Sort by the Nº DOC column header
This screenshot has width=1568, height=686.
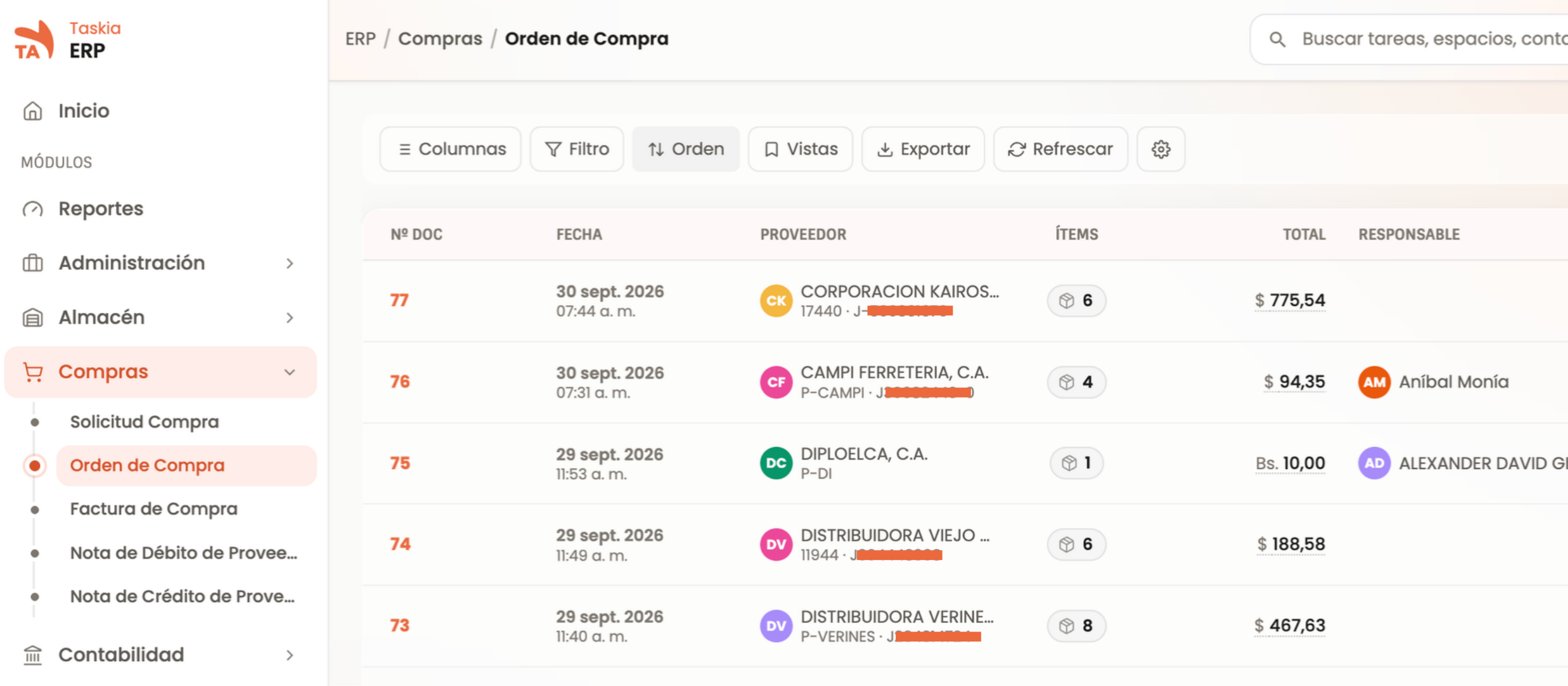point(416,235)
